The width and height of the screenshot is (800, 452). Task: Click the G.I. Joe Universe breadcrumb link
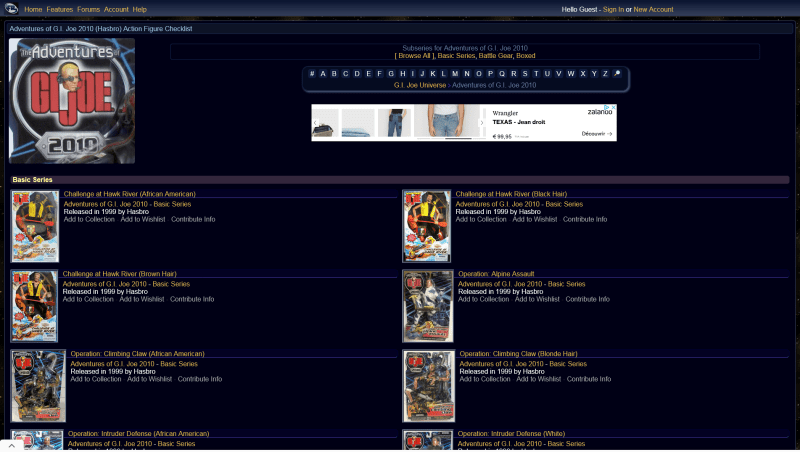420,85
